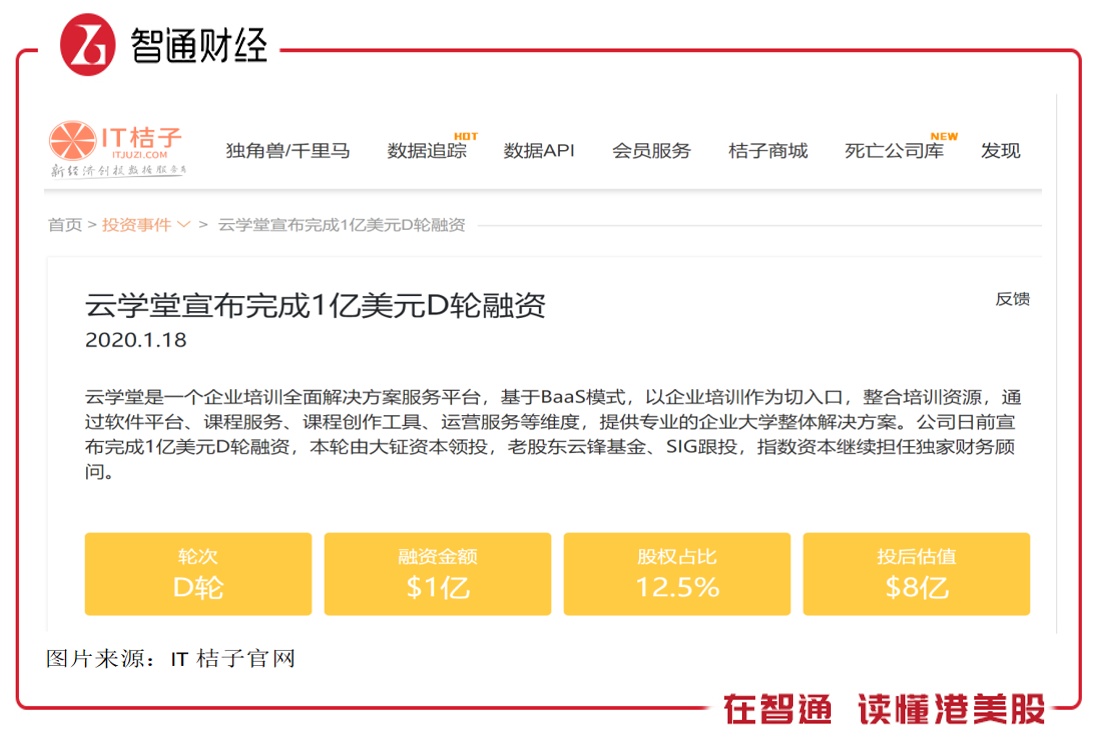Screen dimensions: 1105x756
Task: Click the 融资金额 $1亿 card
Action: point(437,574)
